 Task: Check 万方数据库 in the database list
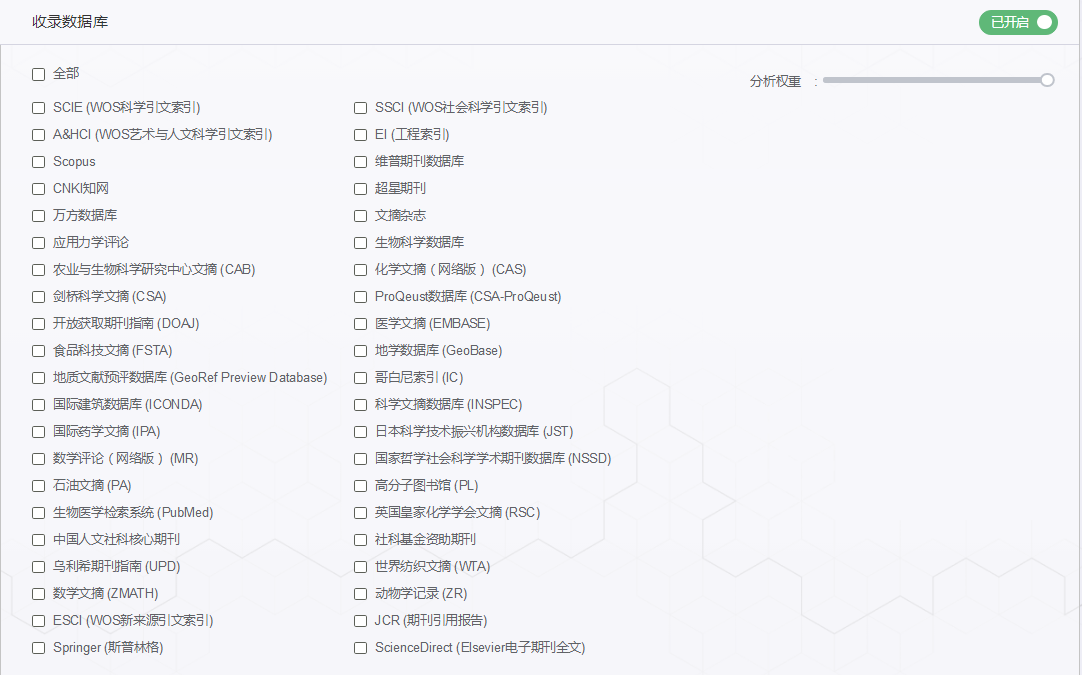38,215
